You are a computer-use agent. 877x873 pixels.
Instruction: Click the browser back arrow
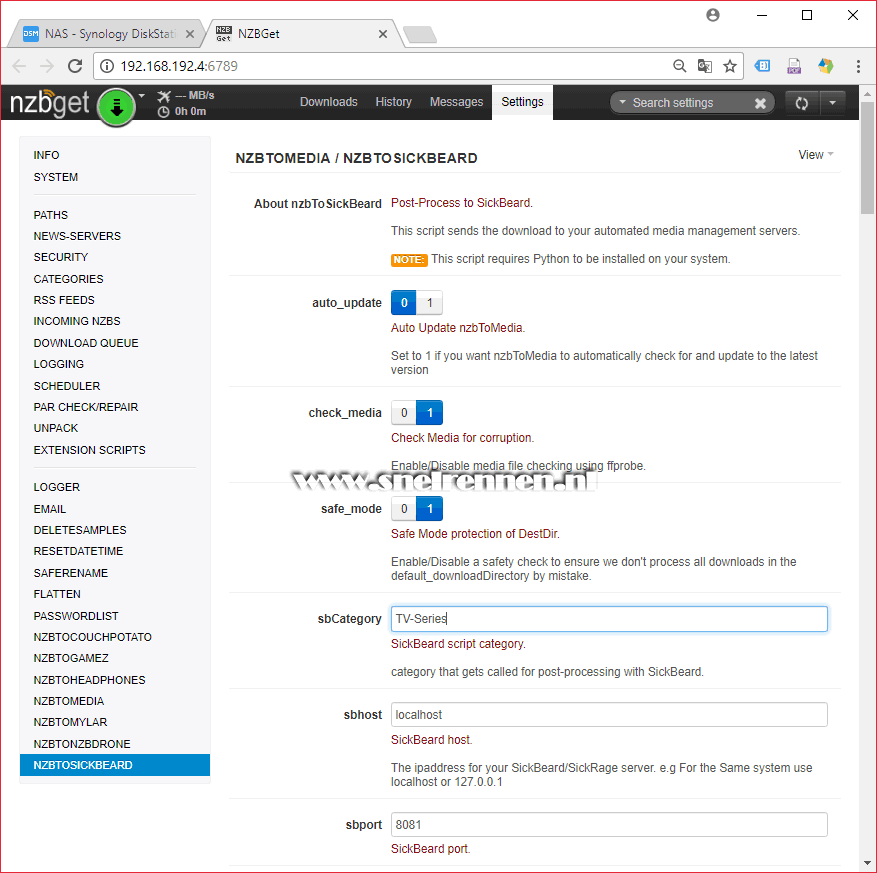(x=19, y=66)
